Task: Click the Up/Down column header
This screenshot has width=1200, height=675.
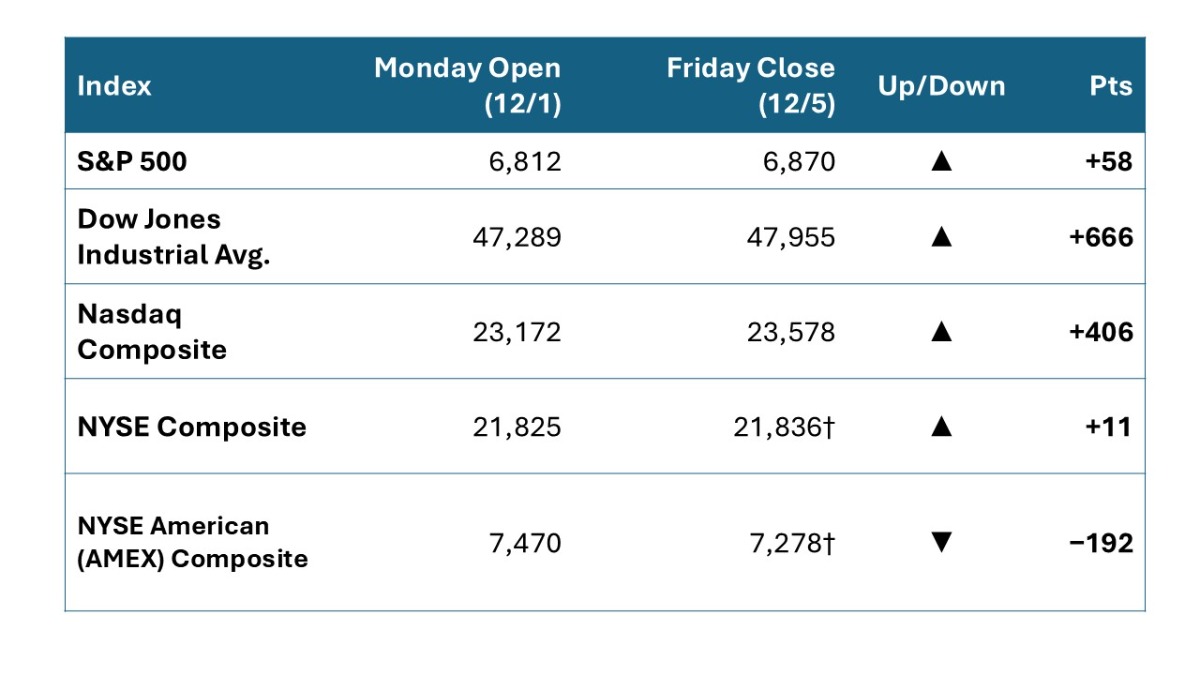Action: click(941, 86)
